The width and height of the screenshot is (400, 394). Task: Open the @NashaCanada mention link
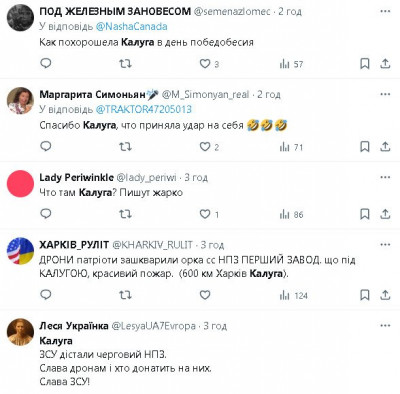[131, 26]
